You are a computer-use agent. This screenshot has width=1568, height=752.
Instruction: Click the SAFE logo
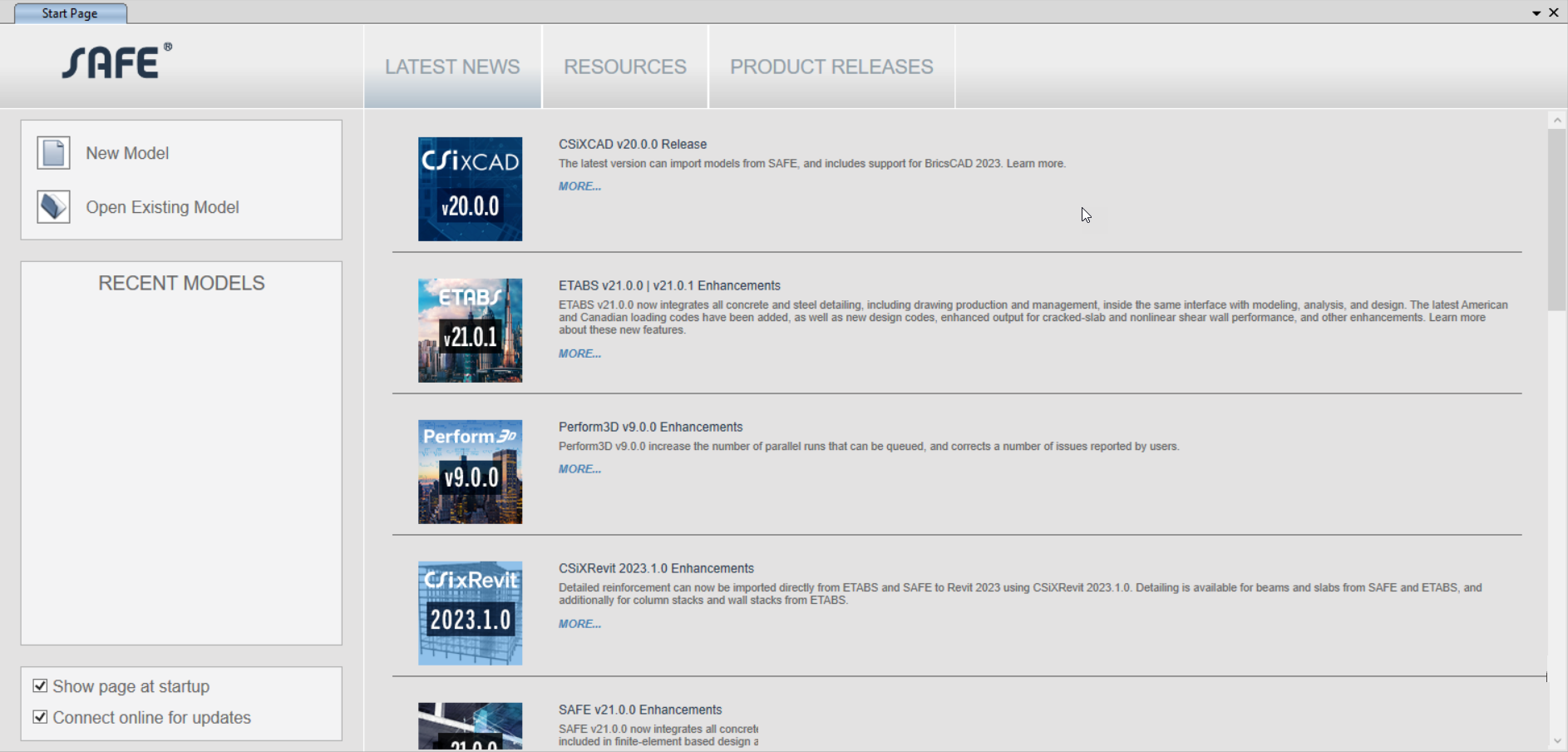[x=116, y=62]
